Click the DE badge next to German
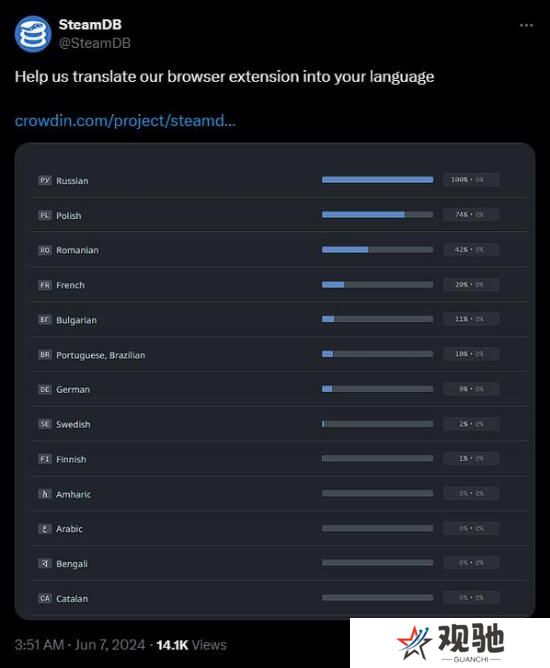The image size is (550, 668). pos(45,389)
